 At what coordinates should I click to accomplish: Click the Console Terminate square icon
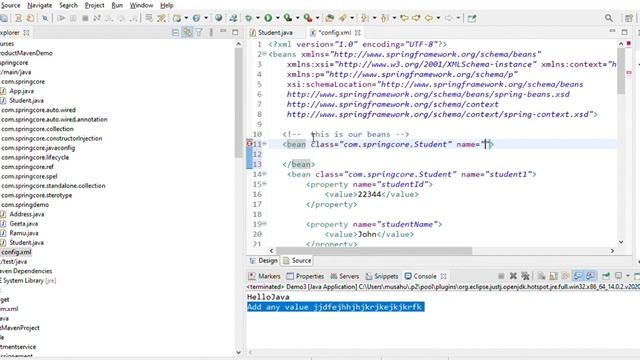[x=502, y=276]
